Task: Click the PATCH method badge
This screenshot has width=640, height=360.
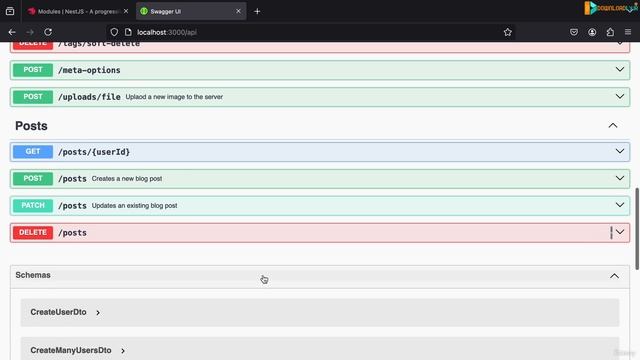Action: [33, 205]
